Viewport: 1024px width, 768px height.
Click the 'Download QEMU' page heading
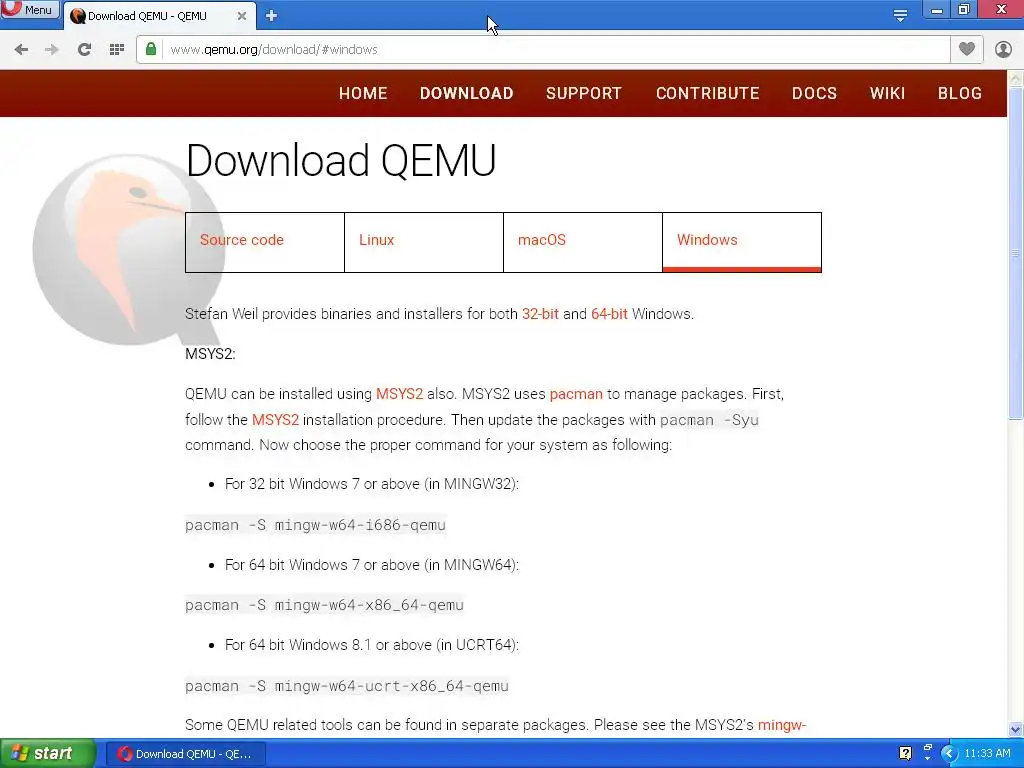pyautogui.click(x=341, y=161)
